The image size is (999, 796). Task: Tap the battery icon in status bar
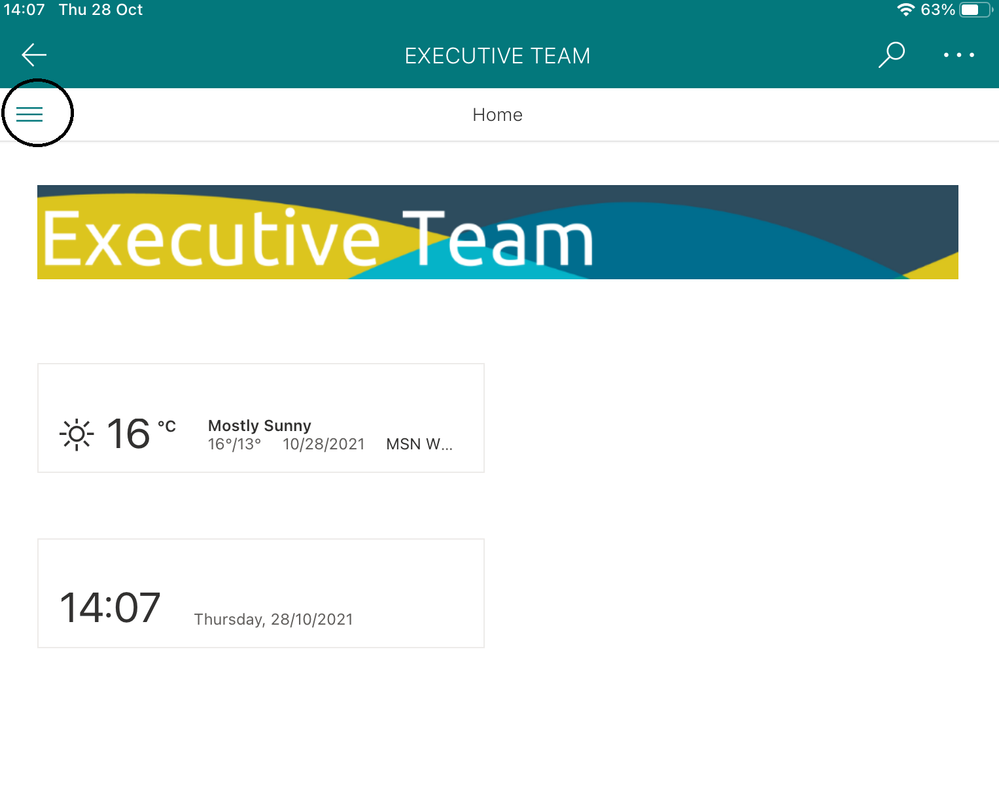pos(976,10)
